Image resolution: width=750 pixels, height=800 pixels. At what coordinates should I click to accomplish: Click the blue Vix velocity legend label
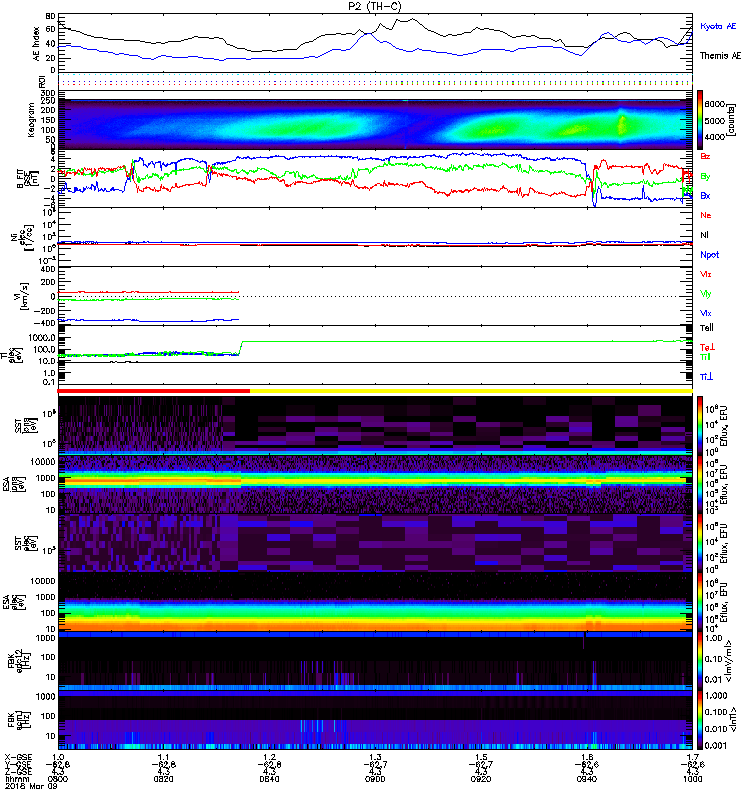pyautogui.click(x=705, y=313)
